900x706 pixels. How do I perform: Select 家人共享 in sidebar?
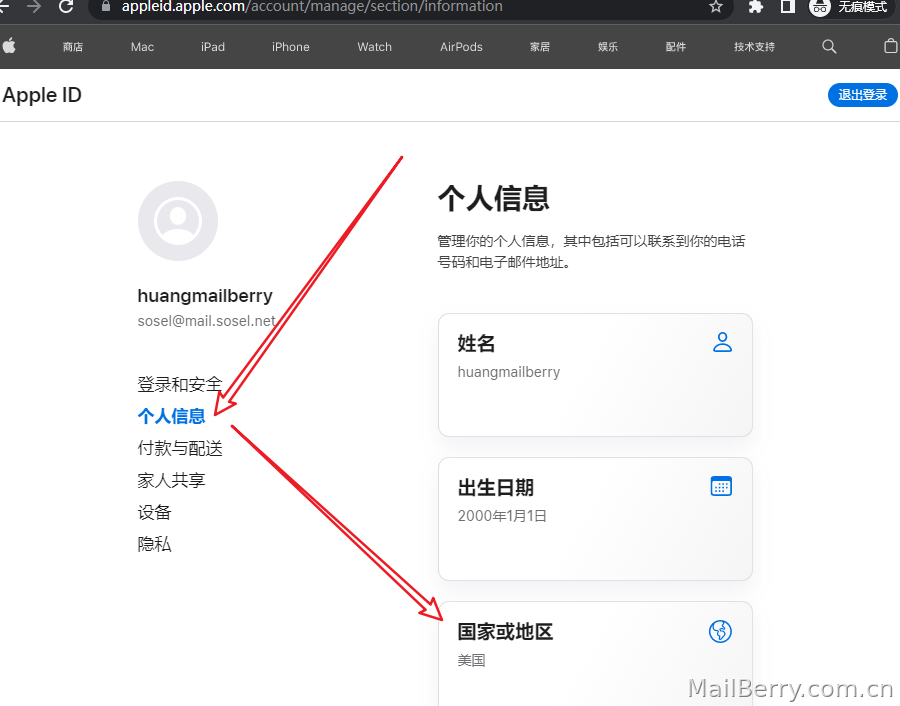tap(171, 480)
